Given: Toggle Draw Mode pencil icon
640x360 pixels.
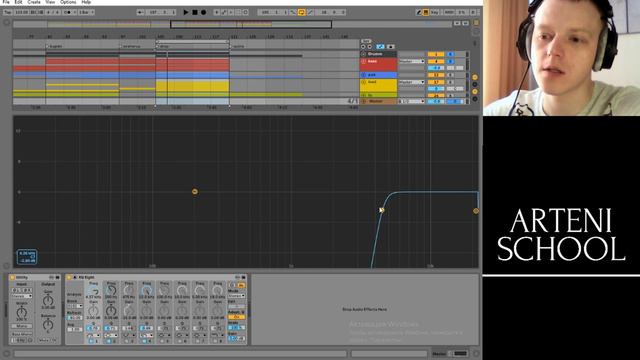Looking at the screenshot, I should [418, 12].
